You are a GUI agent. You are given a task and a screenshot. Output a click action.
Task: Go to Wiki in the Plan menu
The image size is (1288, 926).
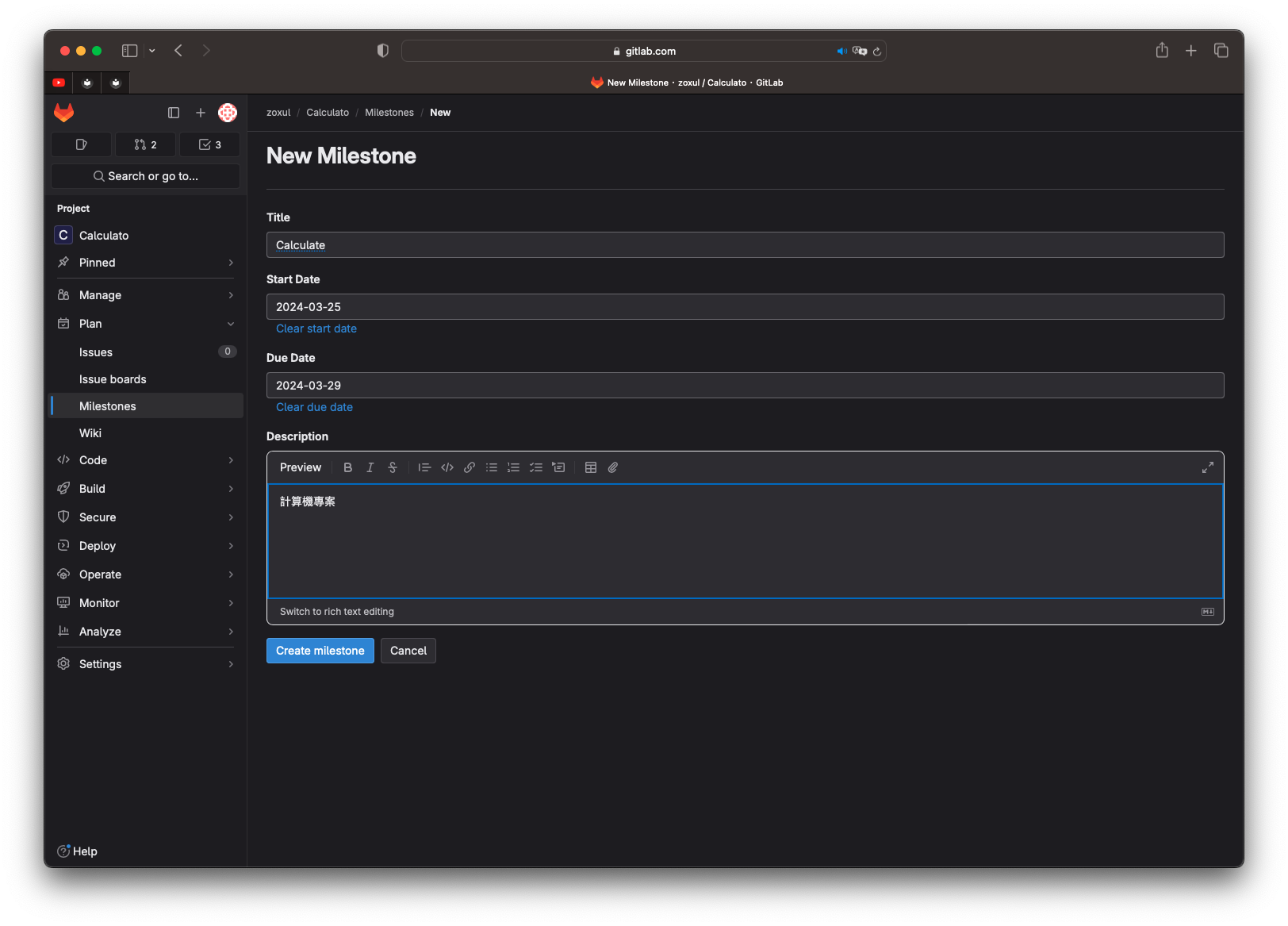click(x=90, y=433)
